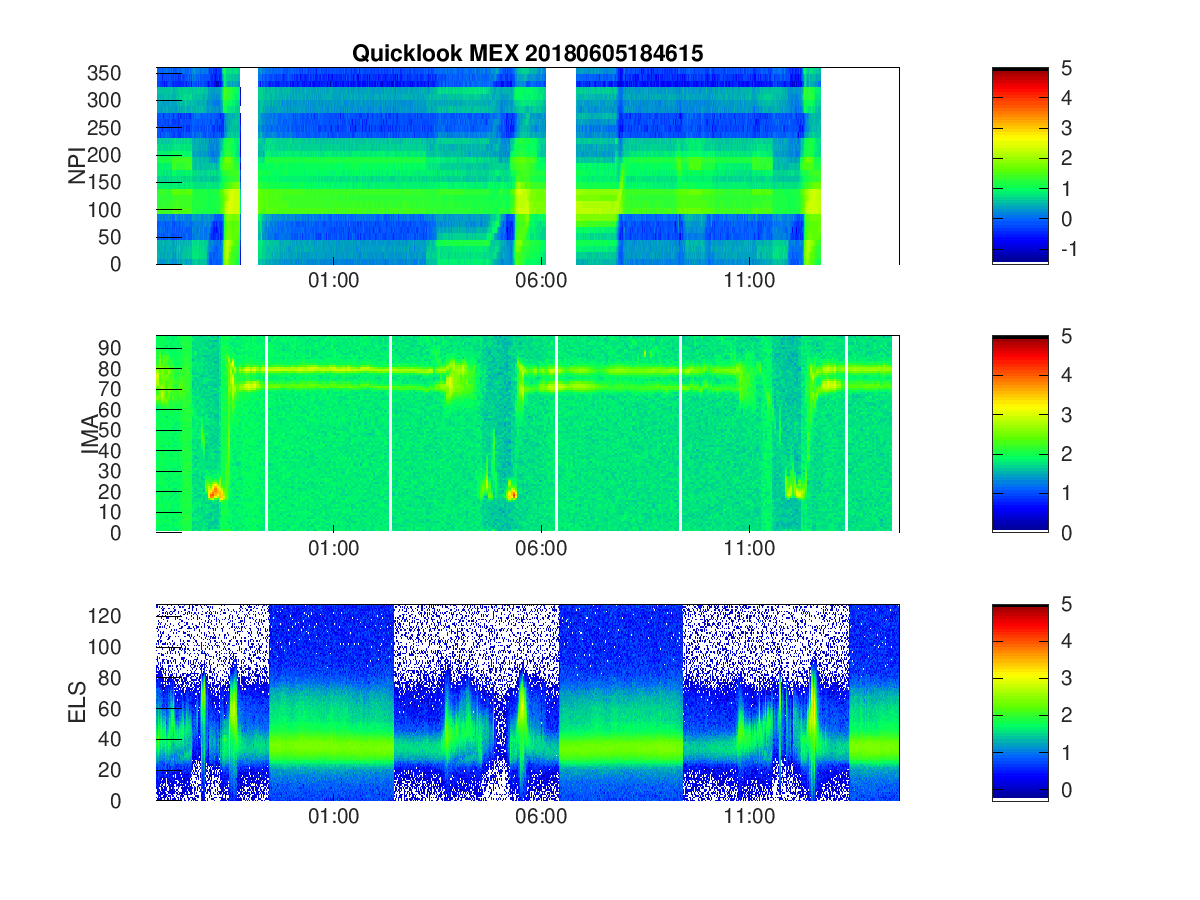Click the 01:00 time label under IMA panel
The image size is (1200, 900).
[x=333, y=549]
